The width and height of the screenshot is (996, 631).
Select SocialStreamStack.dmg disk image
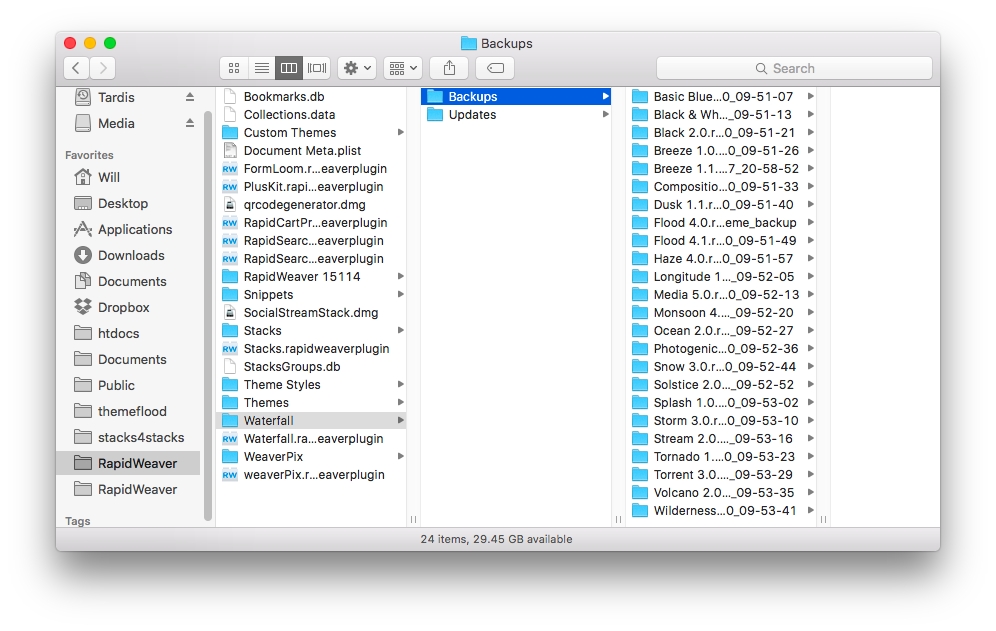click(x=311, y=313)
